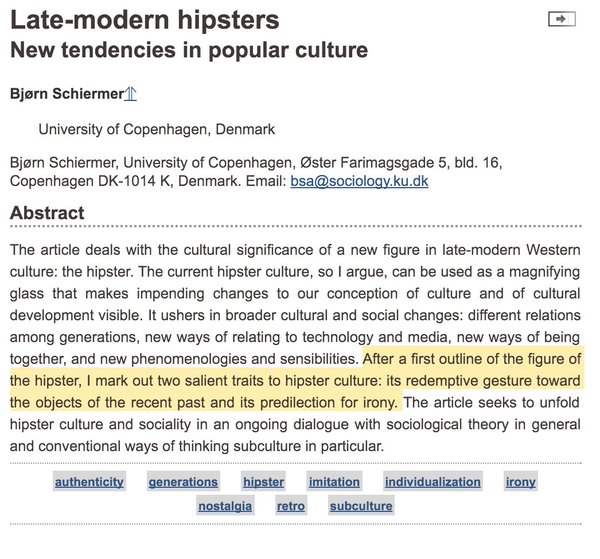Click the Abstract section heading
This screenshot has height=559, width=600.
(x=47, y=213)
